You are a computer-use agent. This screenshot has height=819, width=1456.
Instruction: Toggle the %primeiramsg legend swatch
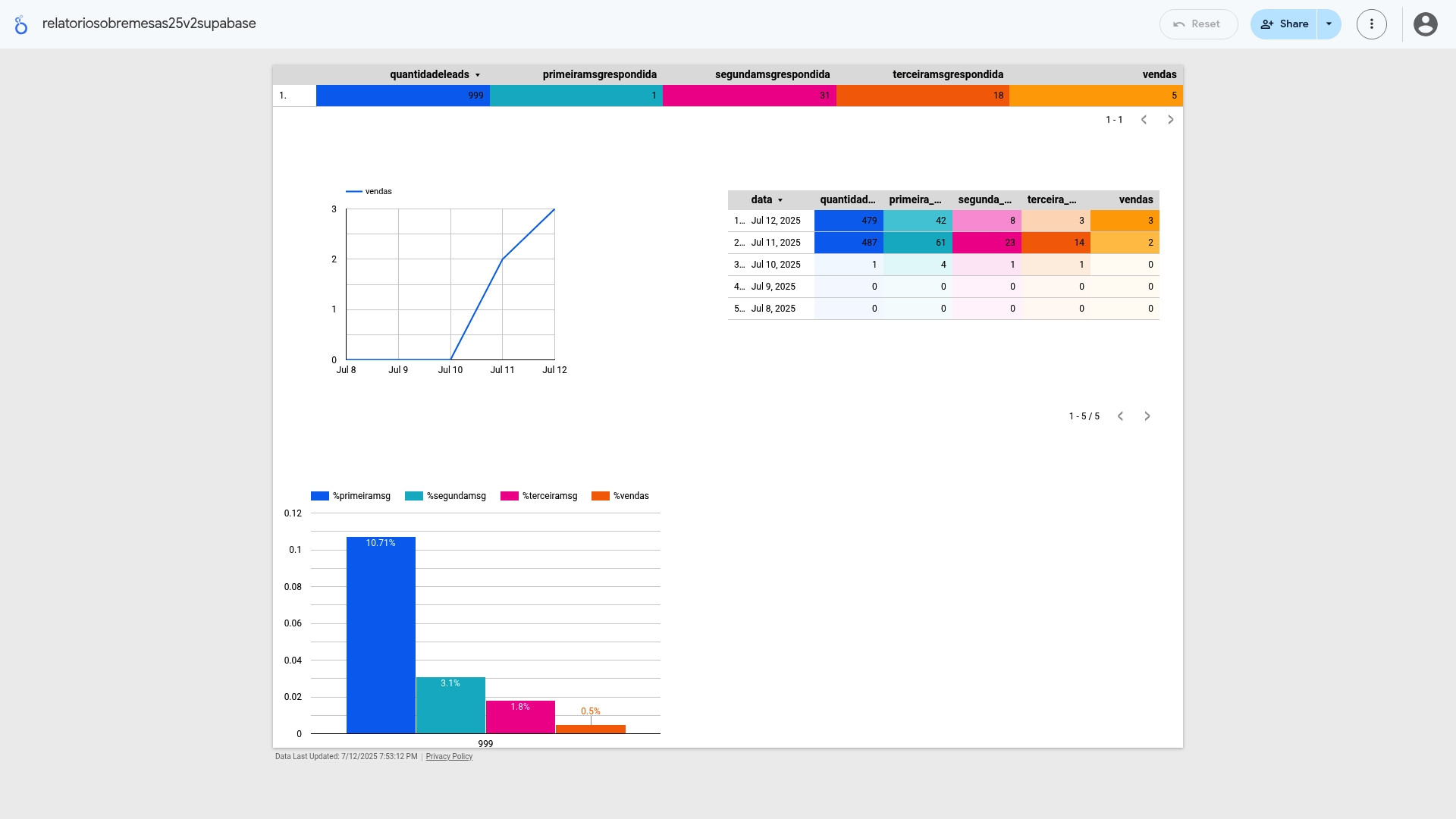[319, 496]
